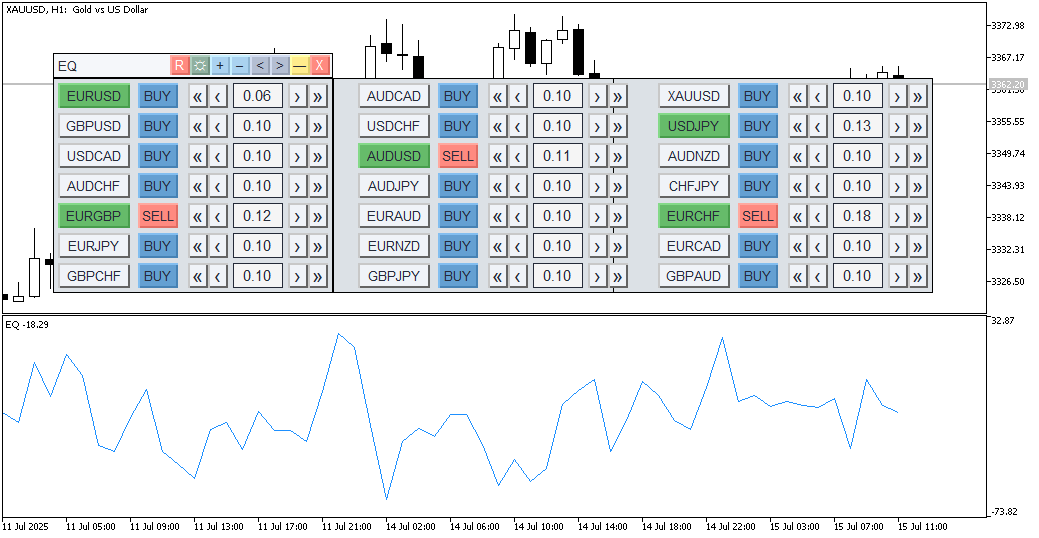Toggle the EURCHF symbol button
This screenshot has width=1039, height=538.
pyautogui.click(x=694, y=216)
